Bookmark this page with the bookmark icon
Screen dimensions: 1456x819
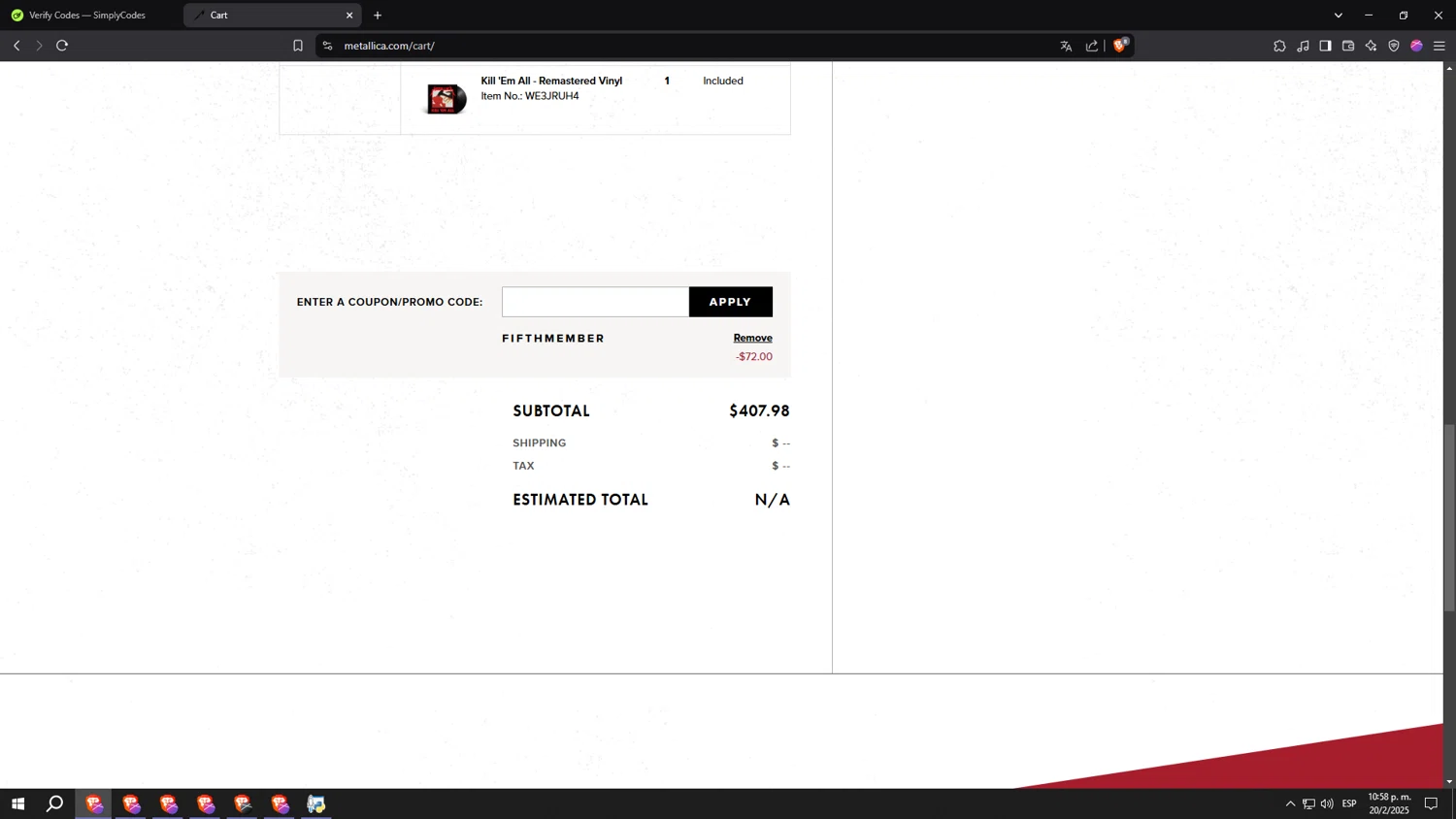[298, 46]
